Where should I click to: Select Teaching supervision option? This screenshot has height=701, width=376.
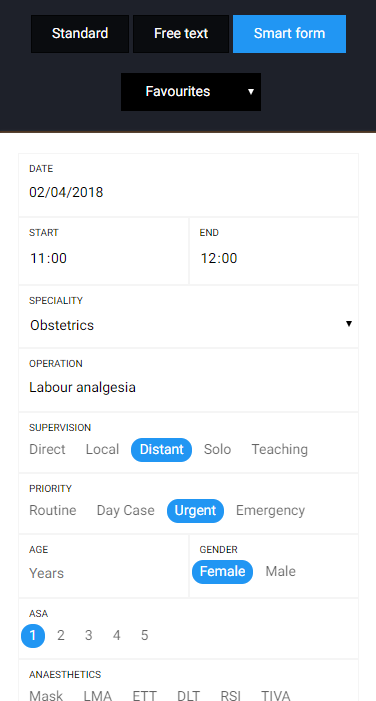(x=279, y=449)
